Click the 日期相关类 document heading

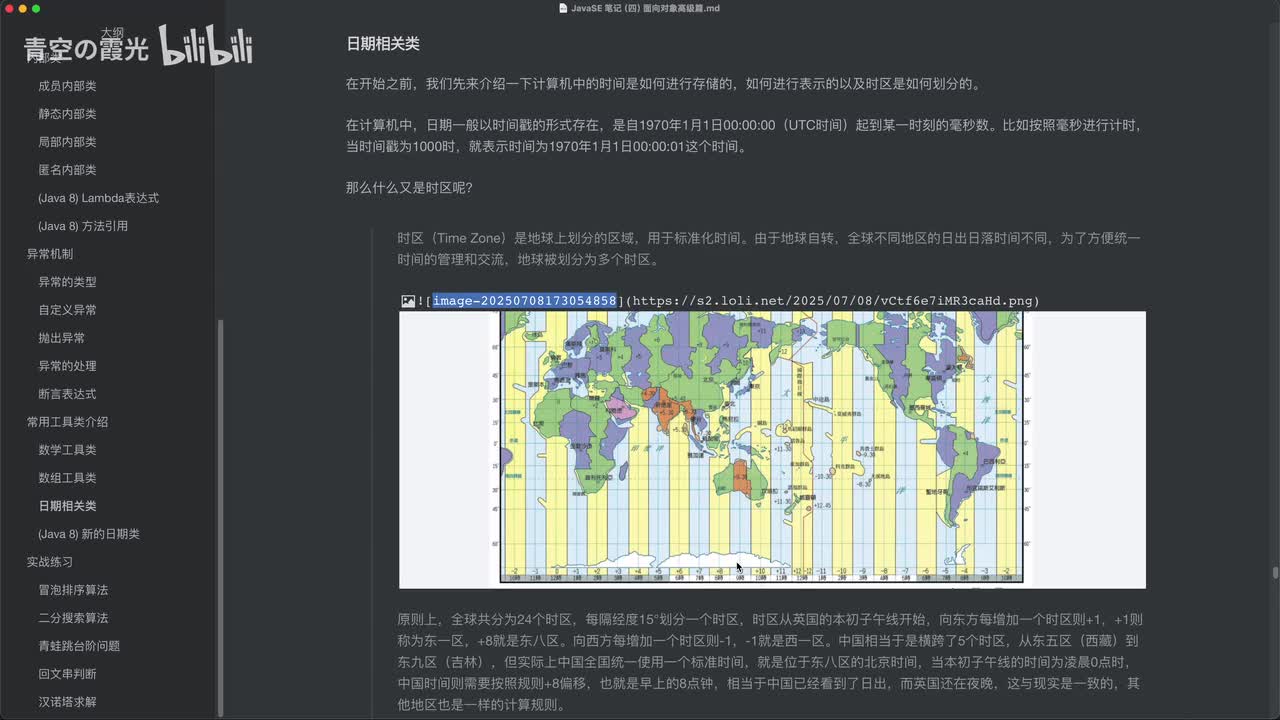pos(382,44)
